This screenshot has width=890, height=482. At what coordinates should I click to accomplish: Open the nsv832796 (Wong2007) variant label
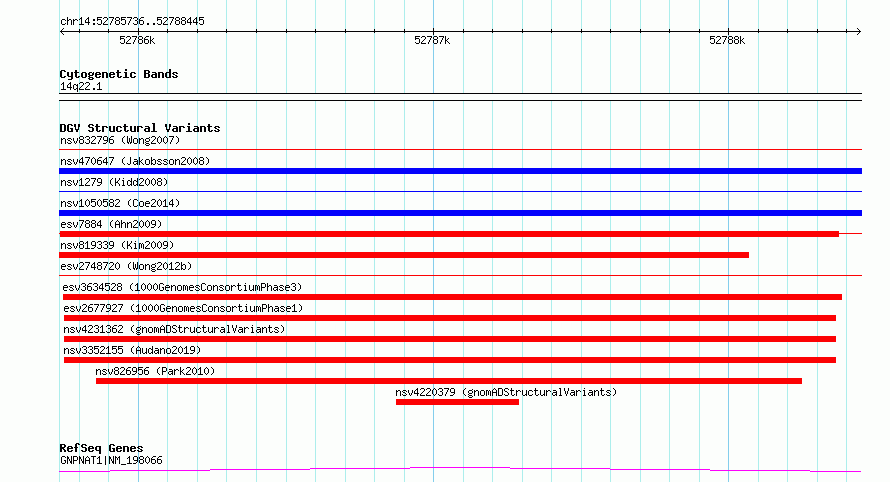click(120, 140)
